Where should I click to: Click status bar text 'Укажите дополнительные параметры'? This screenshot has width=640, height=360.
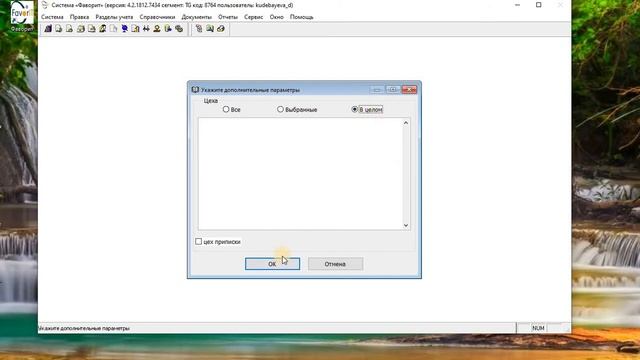[x=84, y=328]
